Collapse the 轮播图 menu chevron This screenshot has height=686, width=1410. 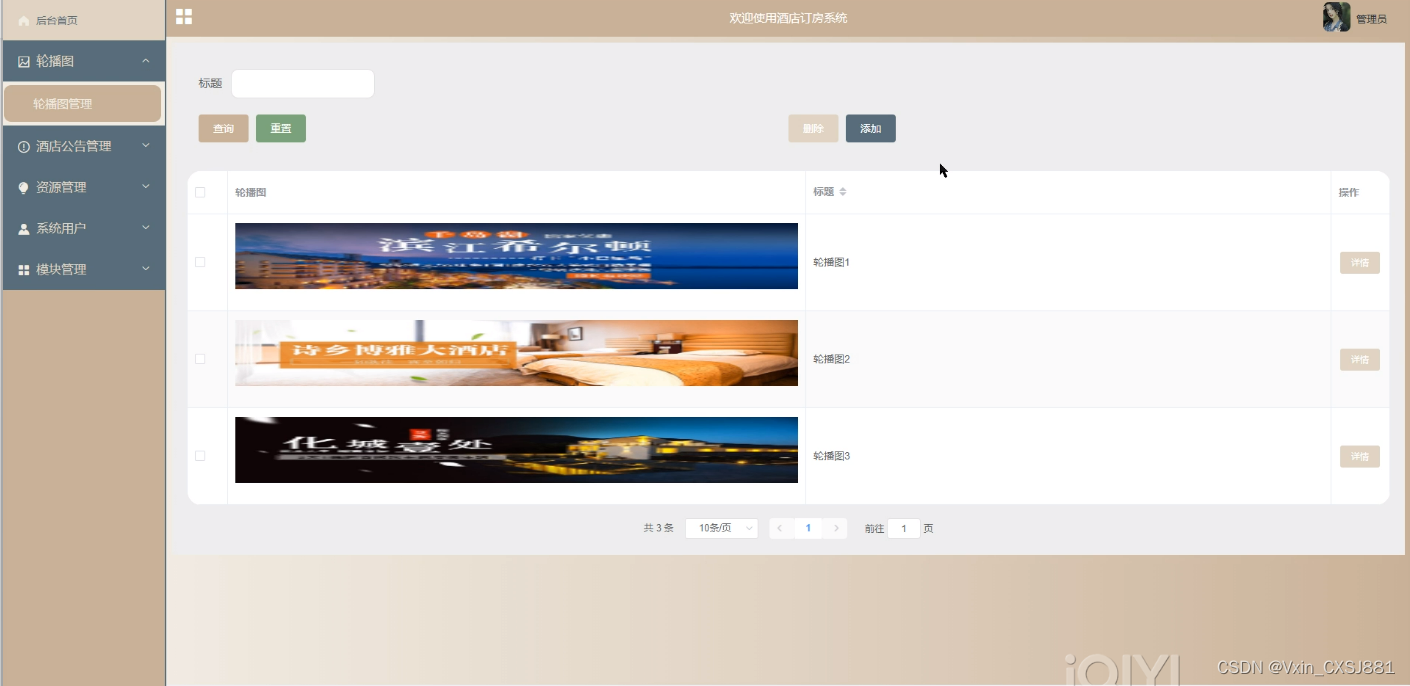click(x=146, y=61)
